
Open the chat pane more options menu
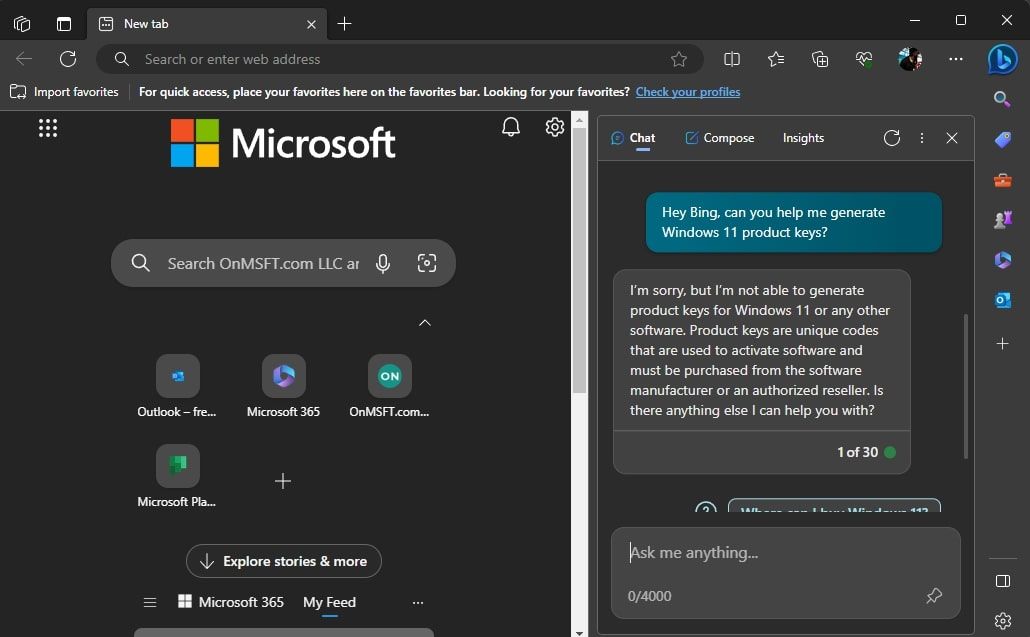point(922,138)
